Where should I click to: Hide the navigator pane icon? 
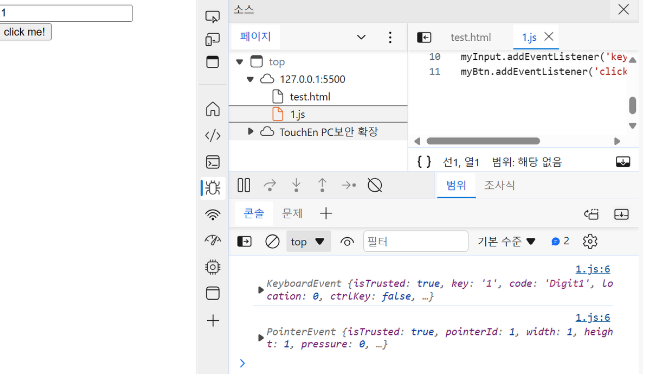(424, 37)
